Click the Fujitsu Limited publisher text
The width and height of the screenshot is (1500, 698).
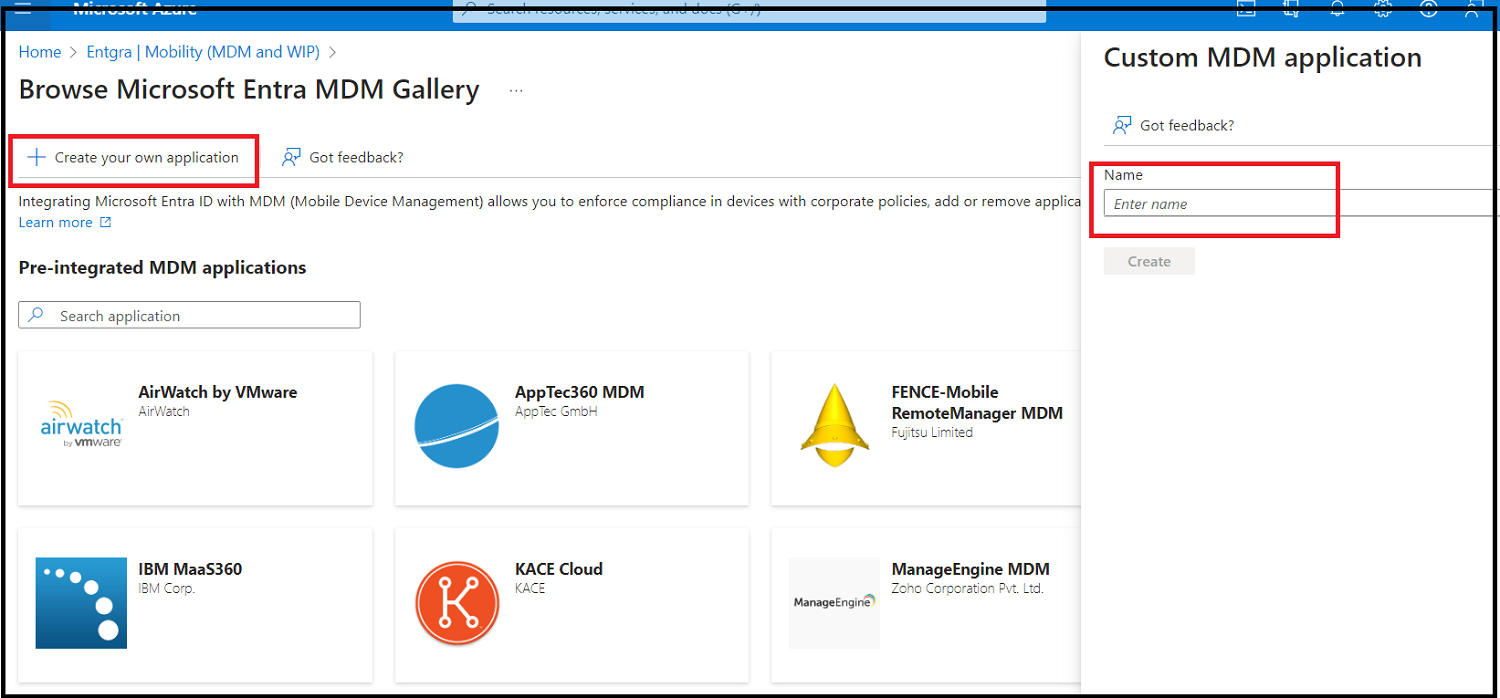point(932,432)
